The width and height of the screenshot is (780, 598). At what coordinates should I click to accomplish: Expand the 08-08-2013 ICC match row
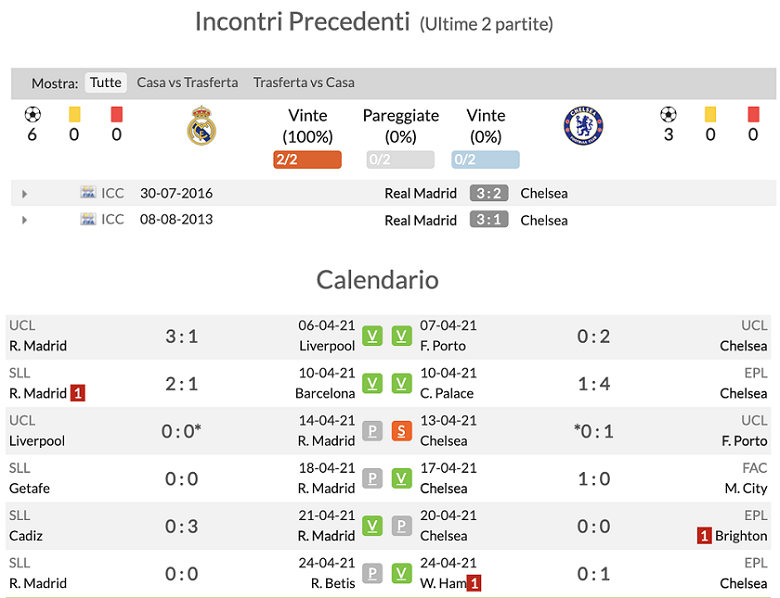pos(25,220)
